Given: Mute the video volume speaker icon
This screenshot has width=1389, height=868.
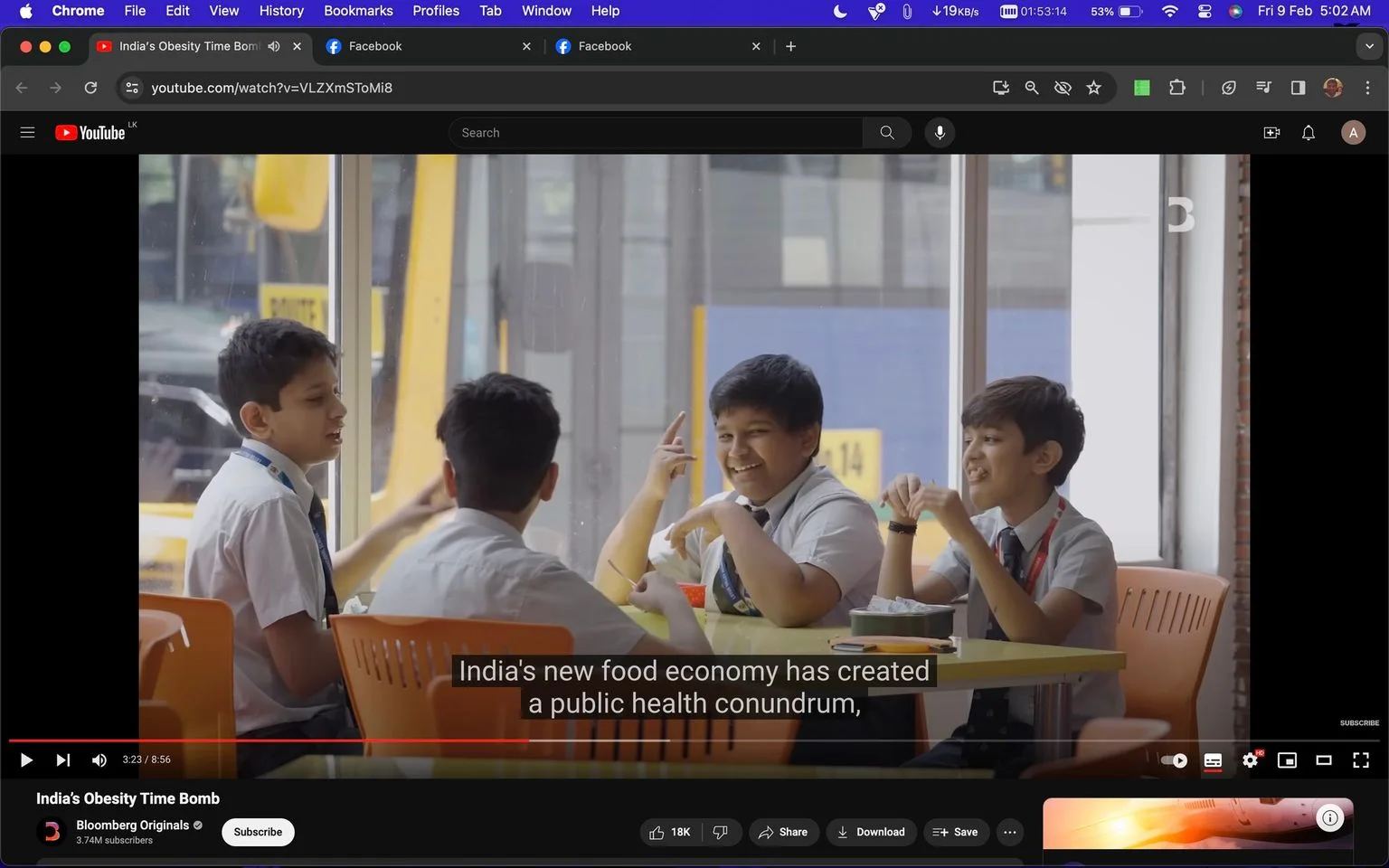Looking at the screenshot, I should point(99,760).
